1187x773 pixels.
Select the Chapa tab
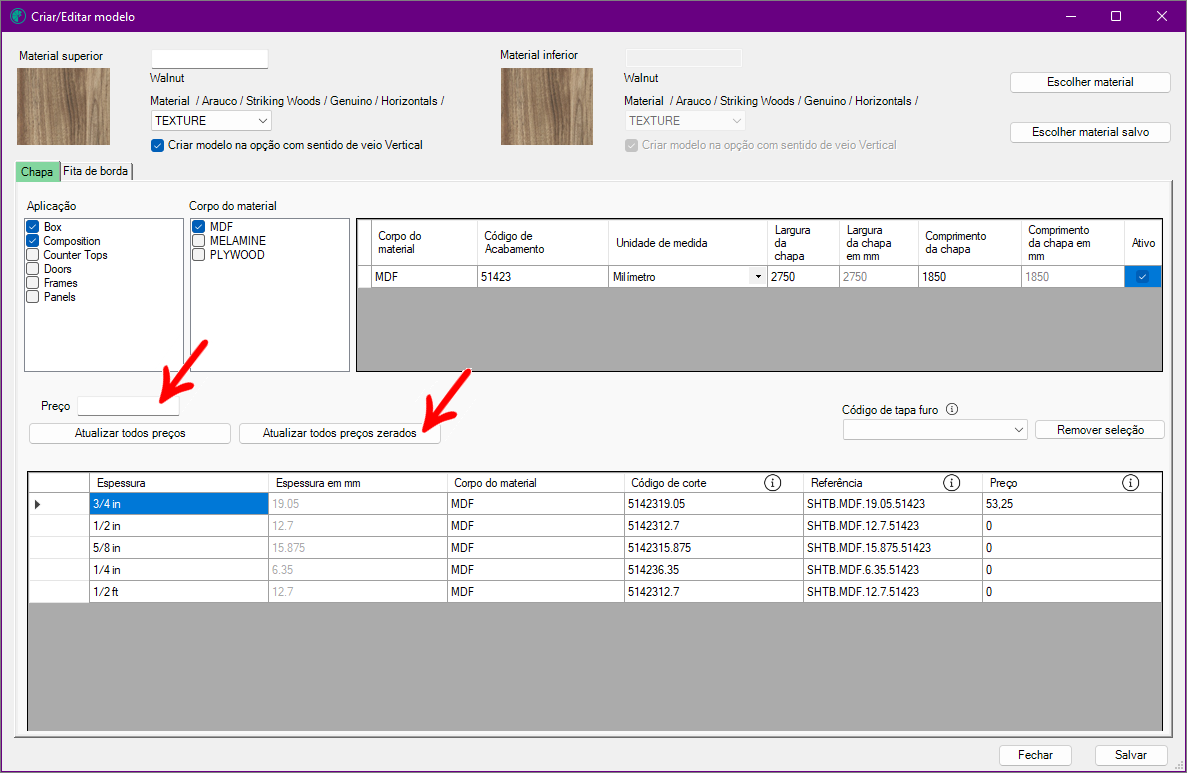coord(37,171)
